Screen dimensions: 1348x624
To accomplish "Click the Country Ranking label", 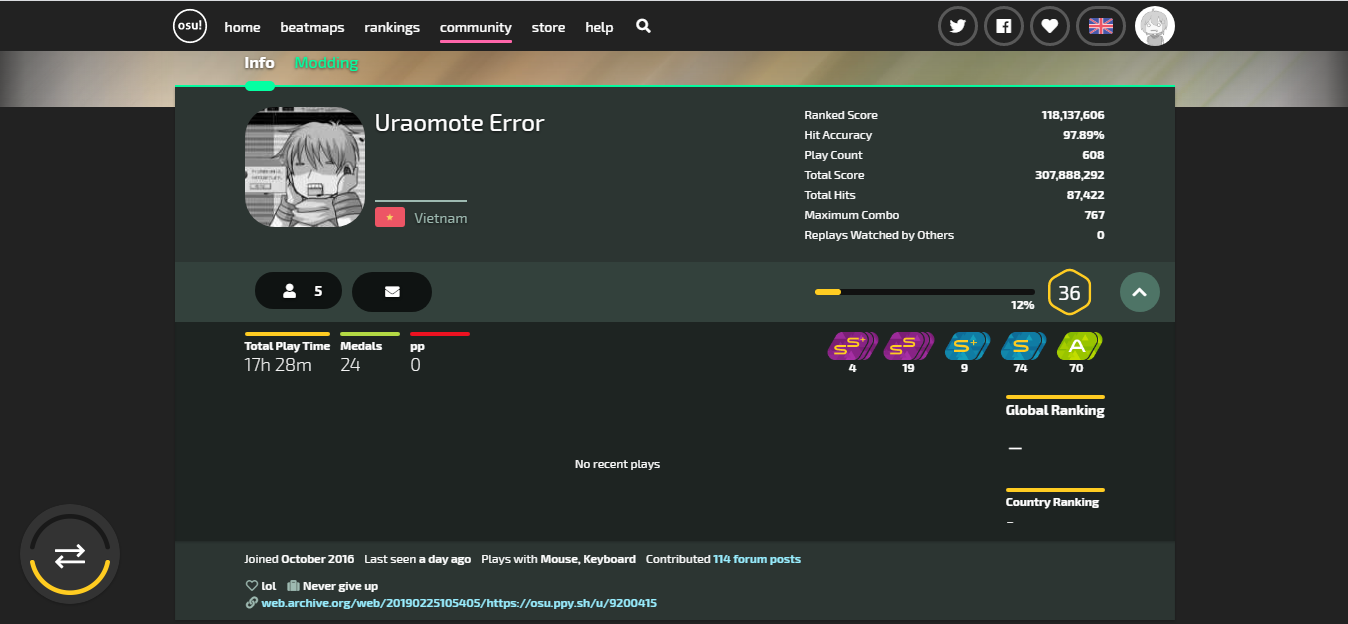I will tap(1052, 502).
